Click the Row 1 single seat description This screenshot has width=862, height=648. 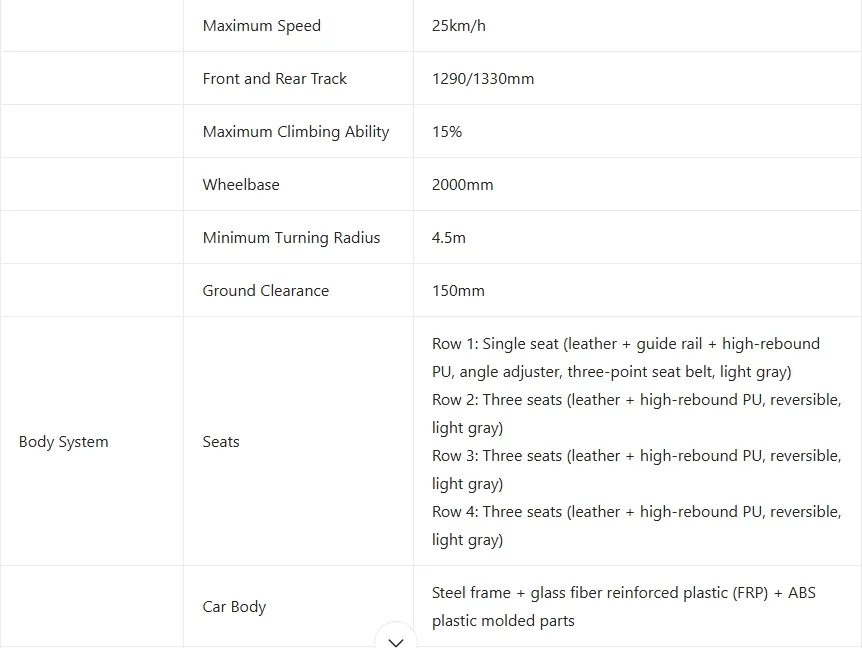point(626,358)
